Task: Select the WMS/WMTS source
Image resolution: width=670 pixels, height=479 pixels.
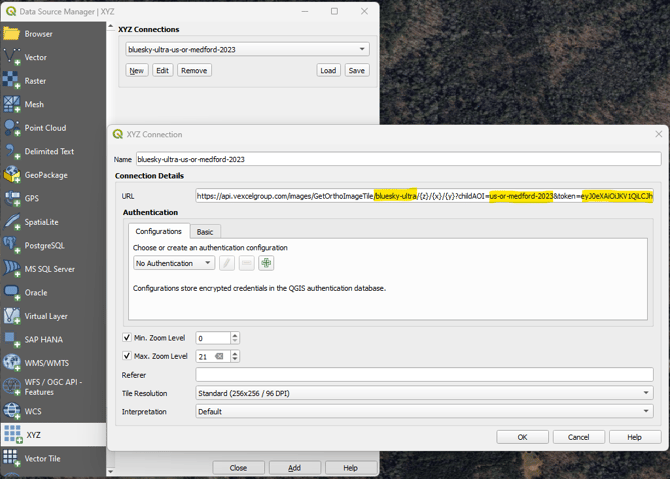Action: [53, 363]
